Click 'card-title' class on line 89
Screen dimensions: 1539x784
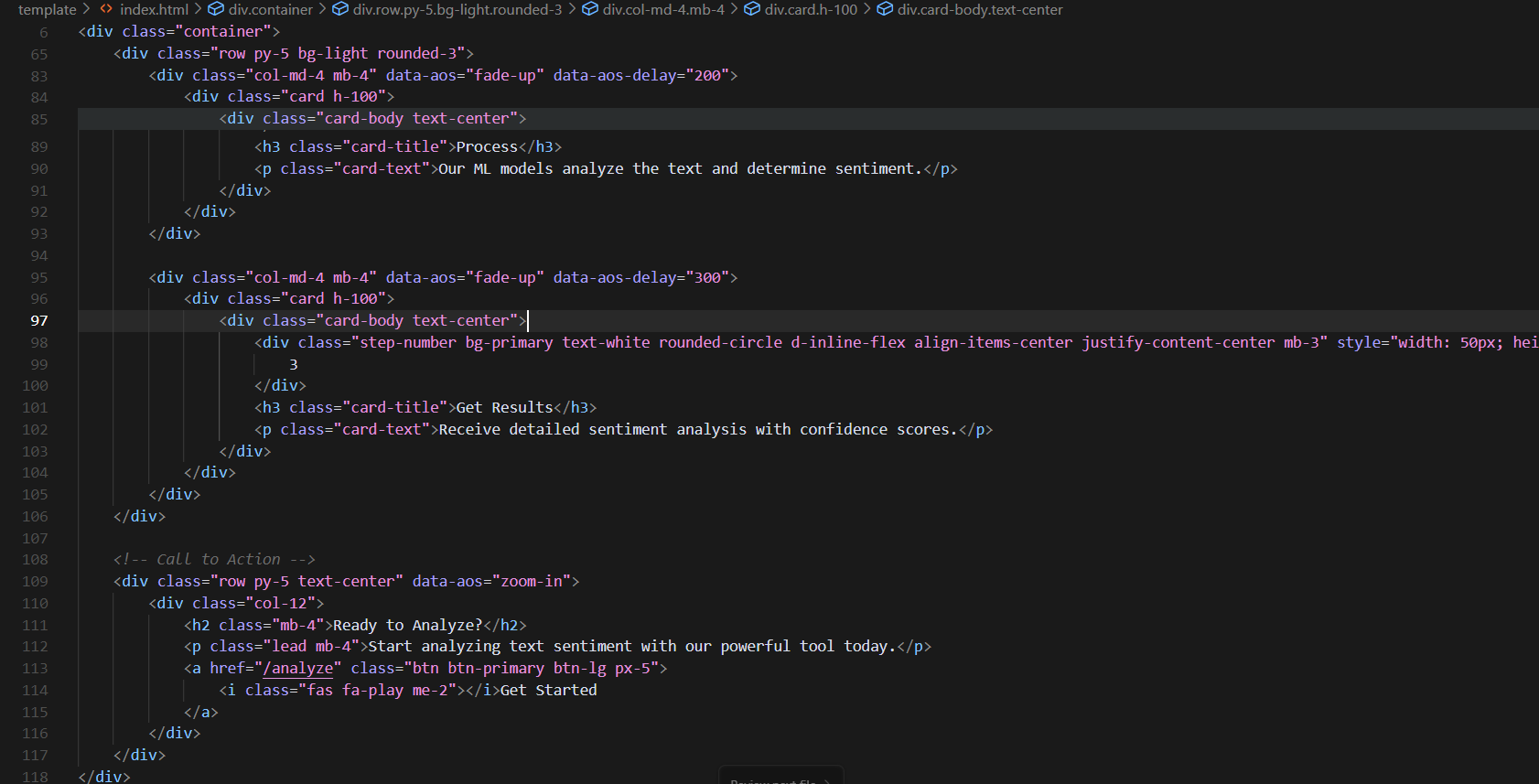point(394,146)
